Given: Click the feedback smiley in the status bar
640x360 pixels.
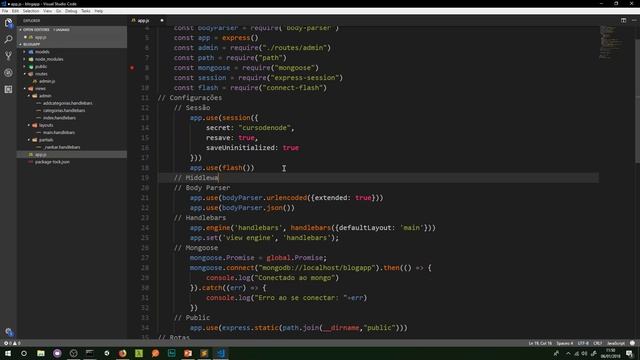Looking at the screenshot, I should click(632, 343).
